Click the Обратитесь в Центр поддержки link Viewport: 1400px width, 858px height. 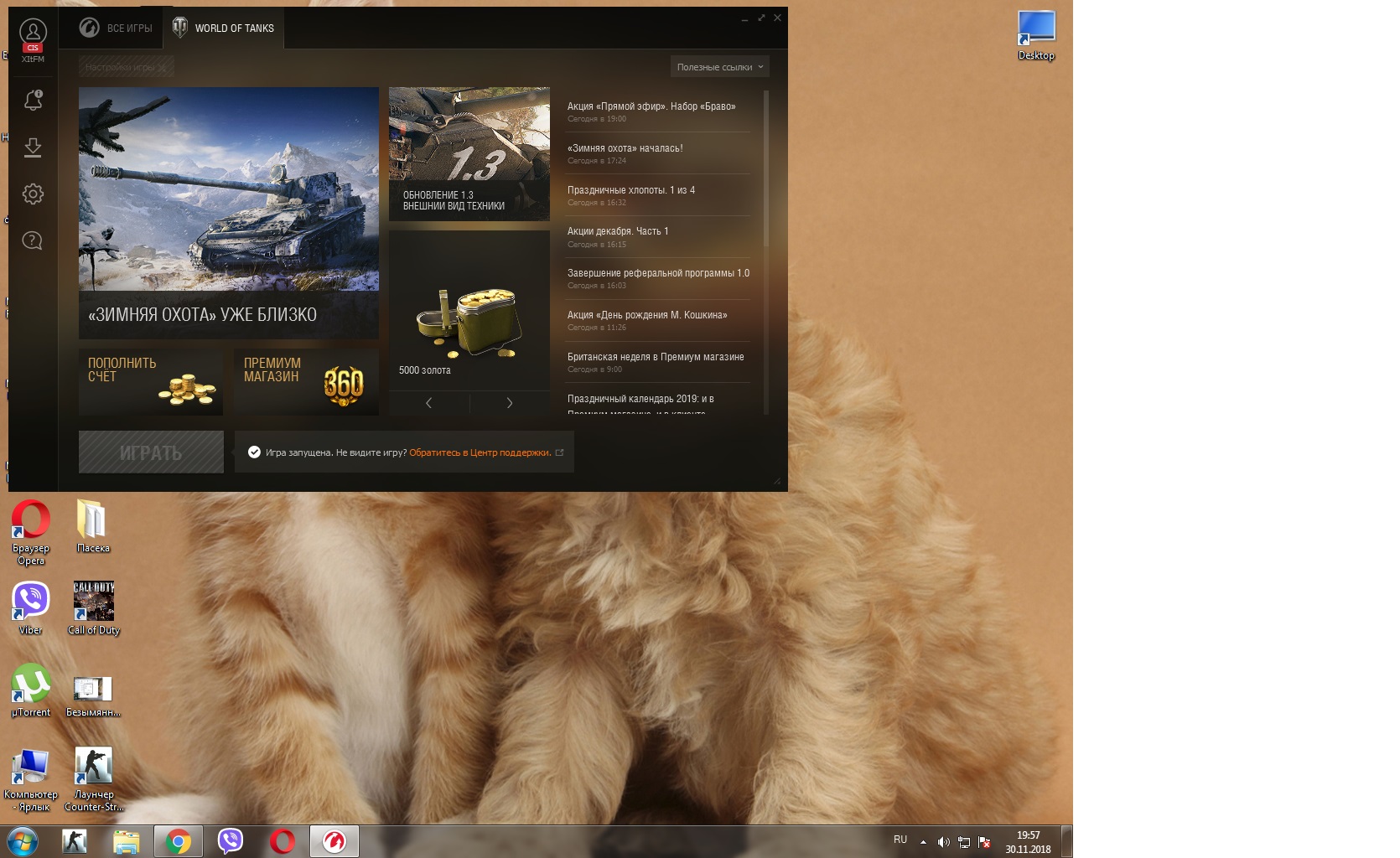point(480,452)
